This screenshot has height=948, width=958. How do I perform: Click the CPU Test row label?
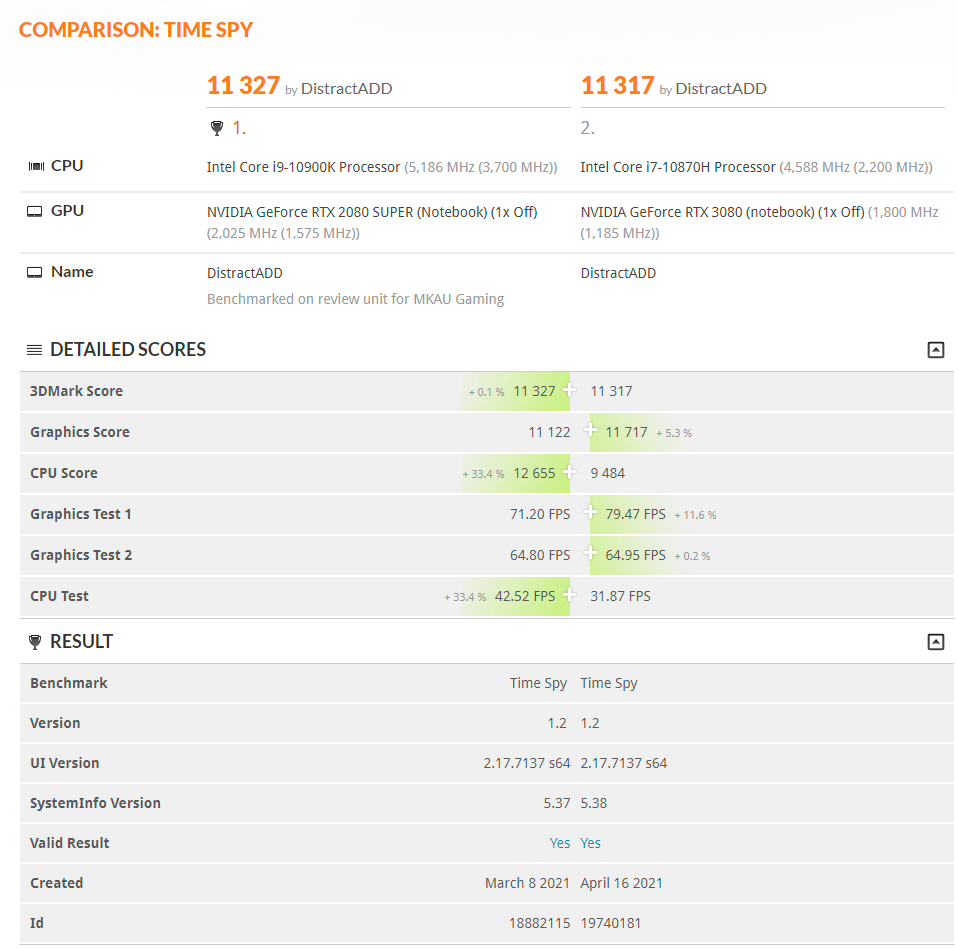coord(59,596)
